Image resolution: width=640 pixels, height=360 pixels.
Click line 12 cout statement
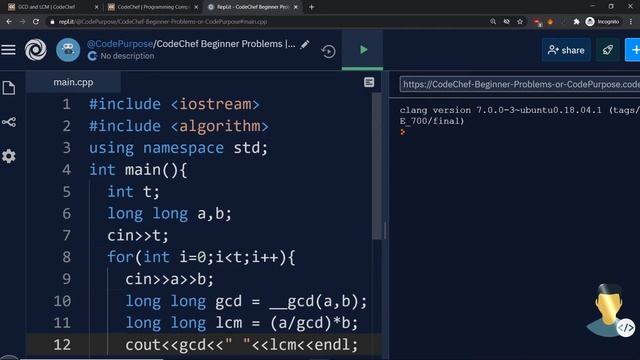(x=242, y=345)
